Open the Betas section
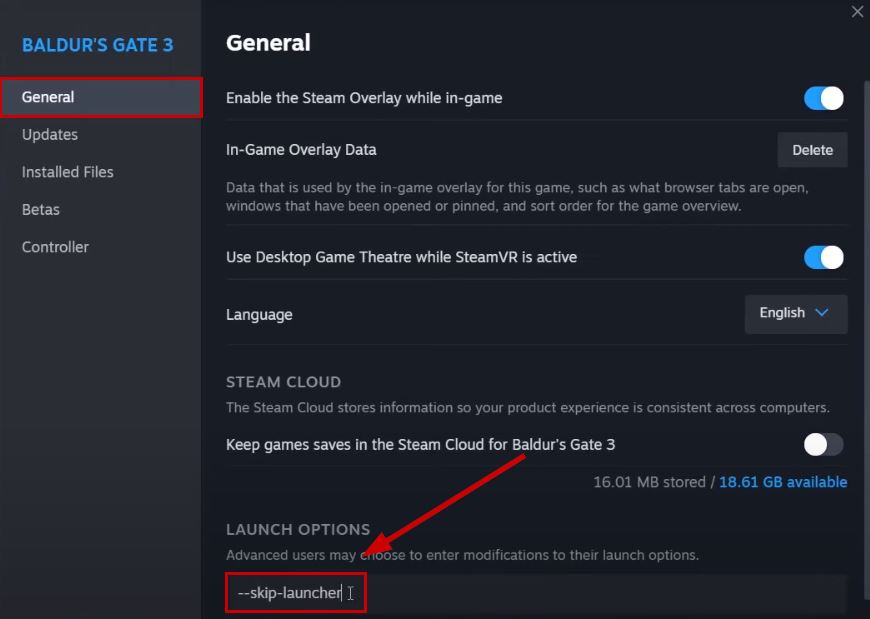This screenshot has width=870, height=619. click(41, 210)
